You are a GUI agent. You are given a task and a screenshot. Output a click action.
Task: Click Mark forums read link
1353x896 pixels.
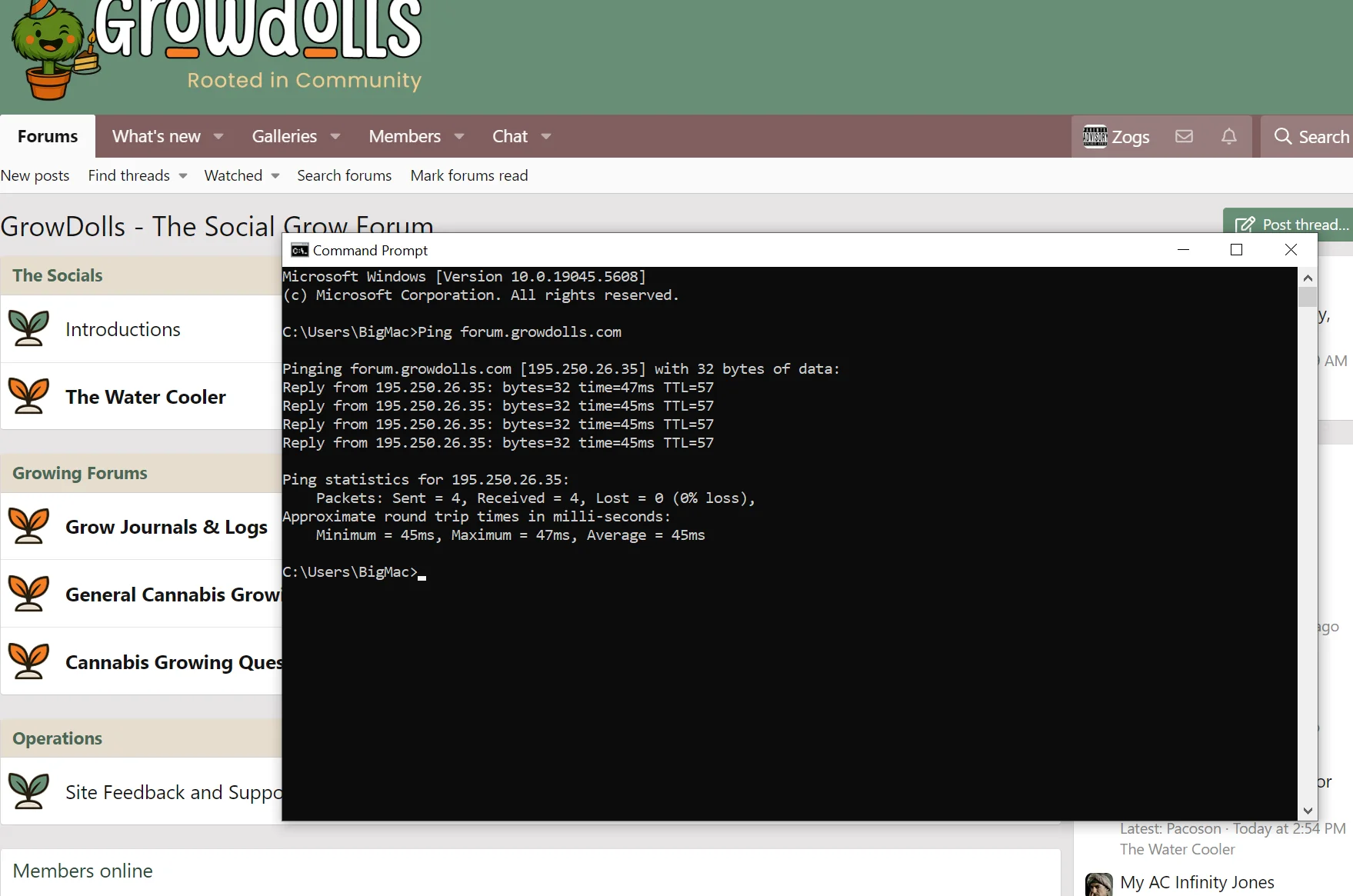(x=469, y=175)
